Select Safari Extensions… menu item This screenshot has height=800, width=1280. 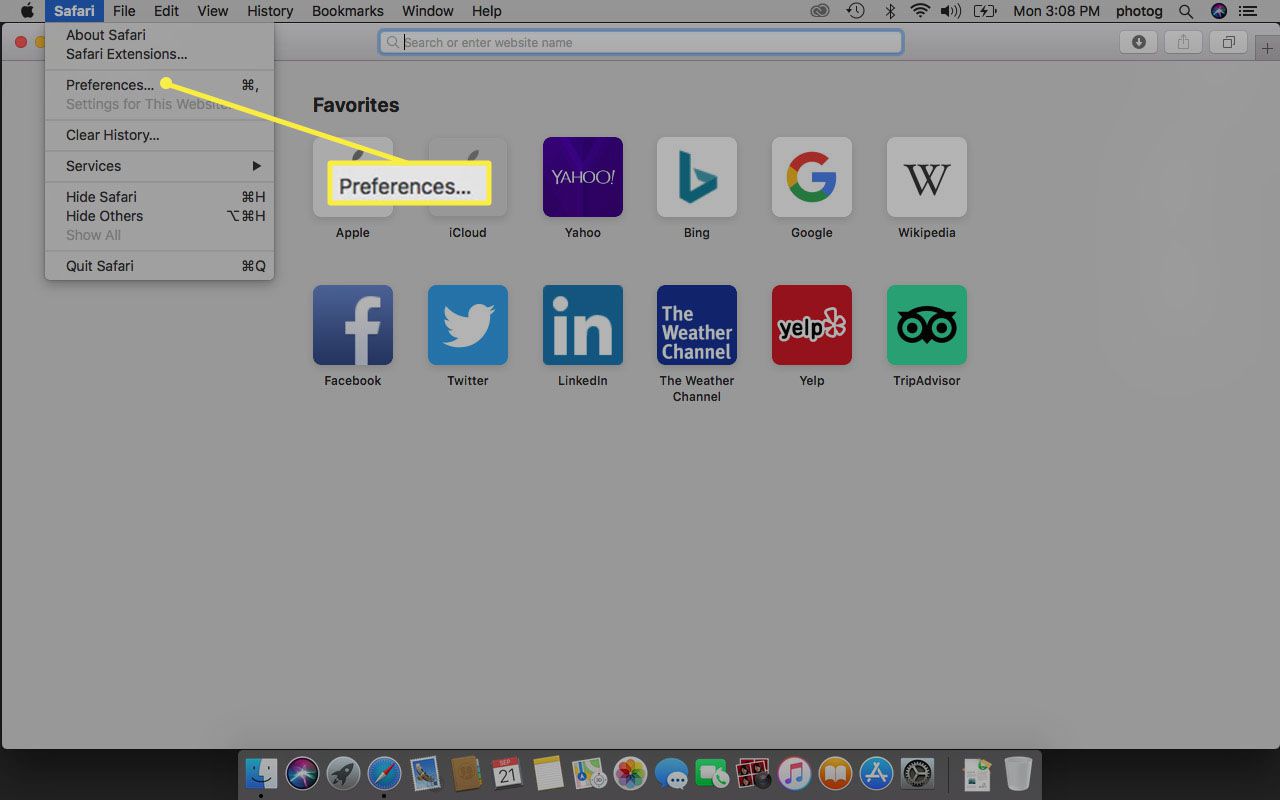pyautogui.click(x=159, y=54)
